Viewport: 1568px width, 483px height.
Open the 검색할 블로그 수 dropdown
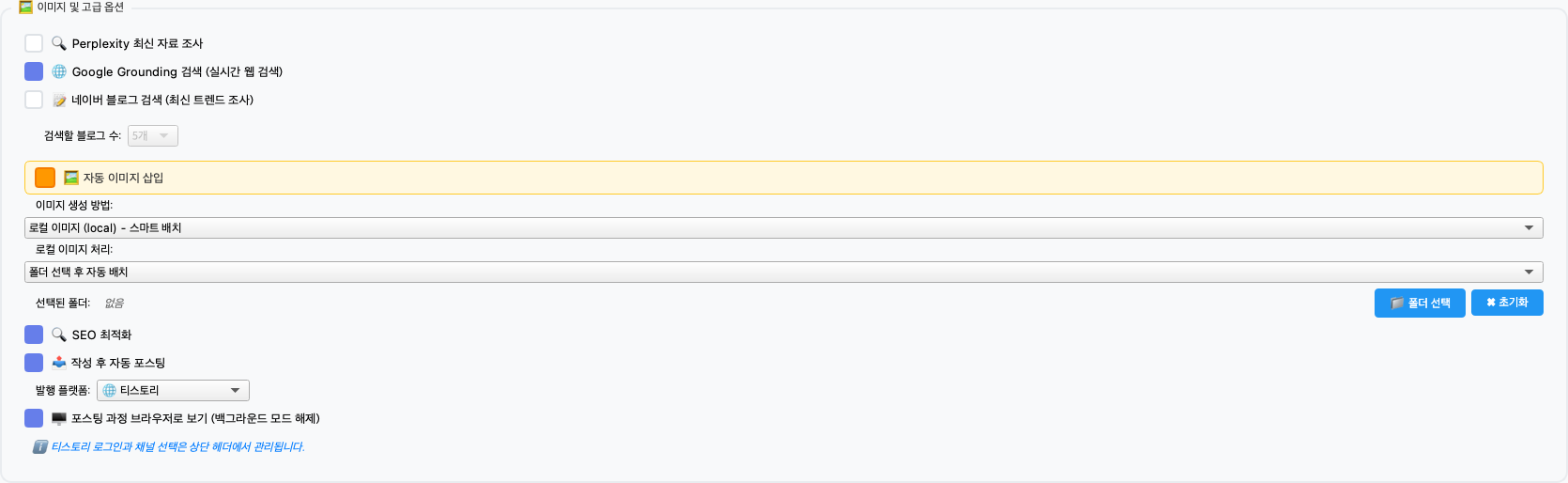tap(152, 136)
